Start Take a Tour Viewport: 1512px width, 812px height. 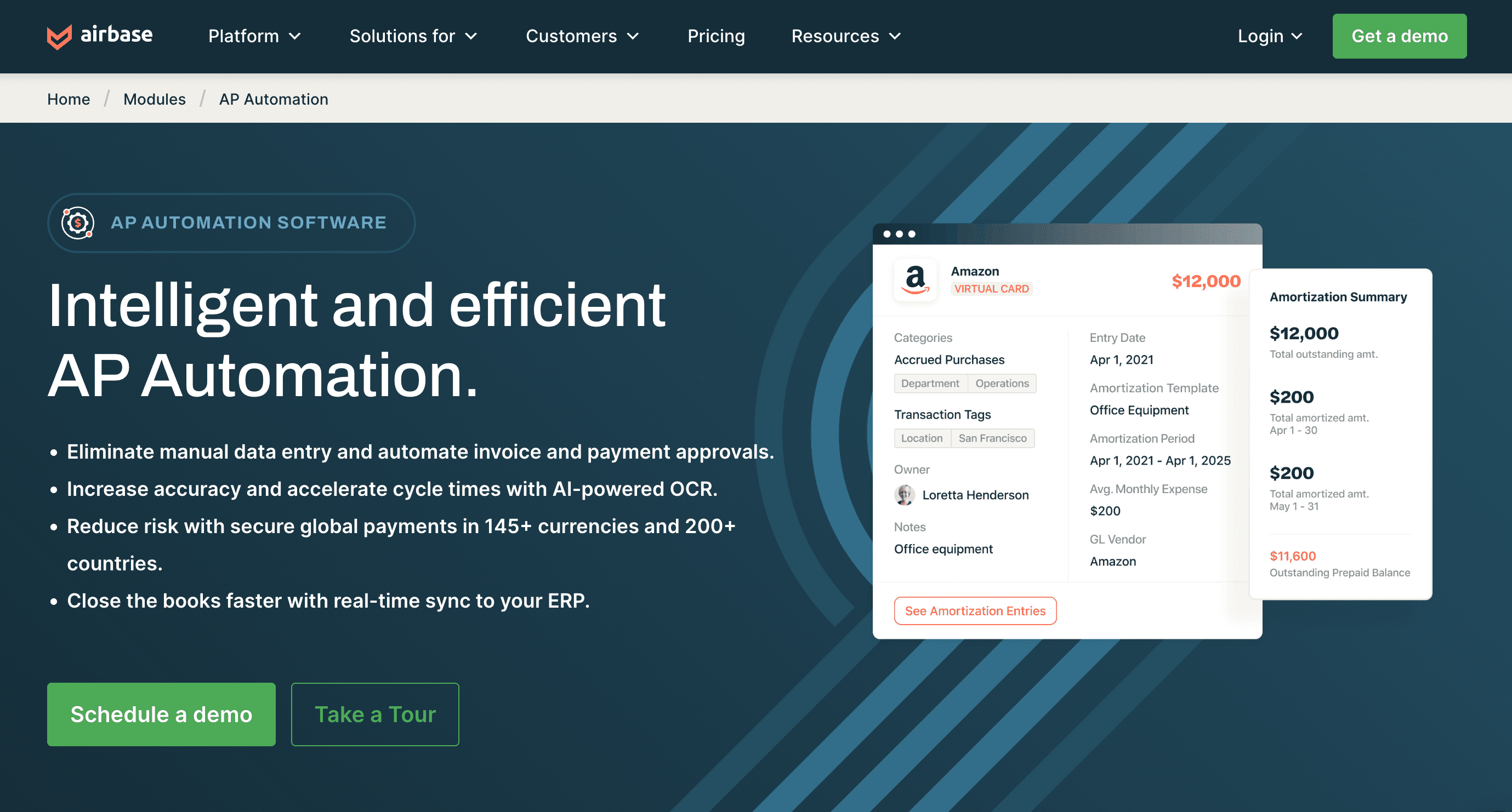(375, 714)
